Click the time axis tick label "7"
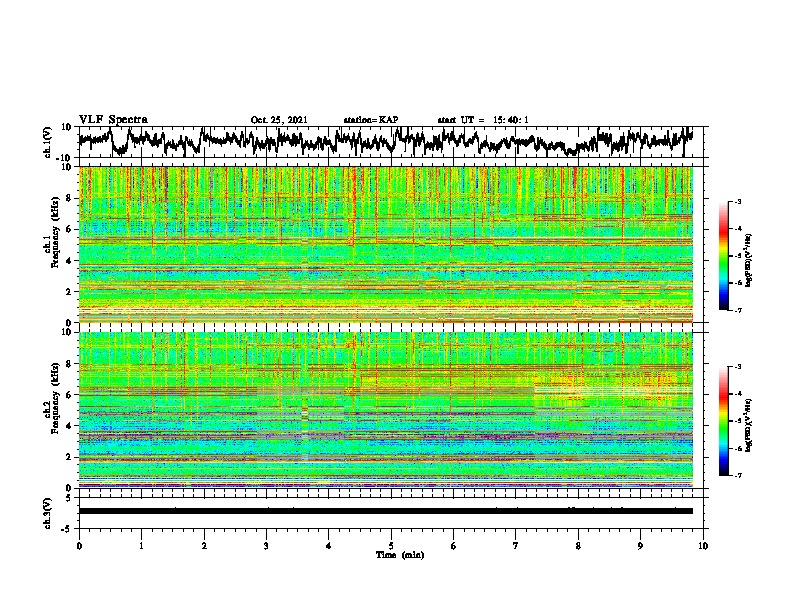The width and height of the screenshot is (792, 612). click(516, 546)
